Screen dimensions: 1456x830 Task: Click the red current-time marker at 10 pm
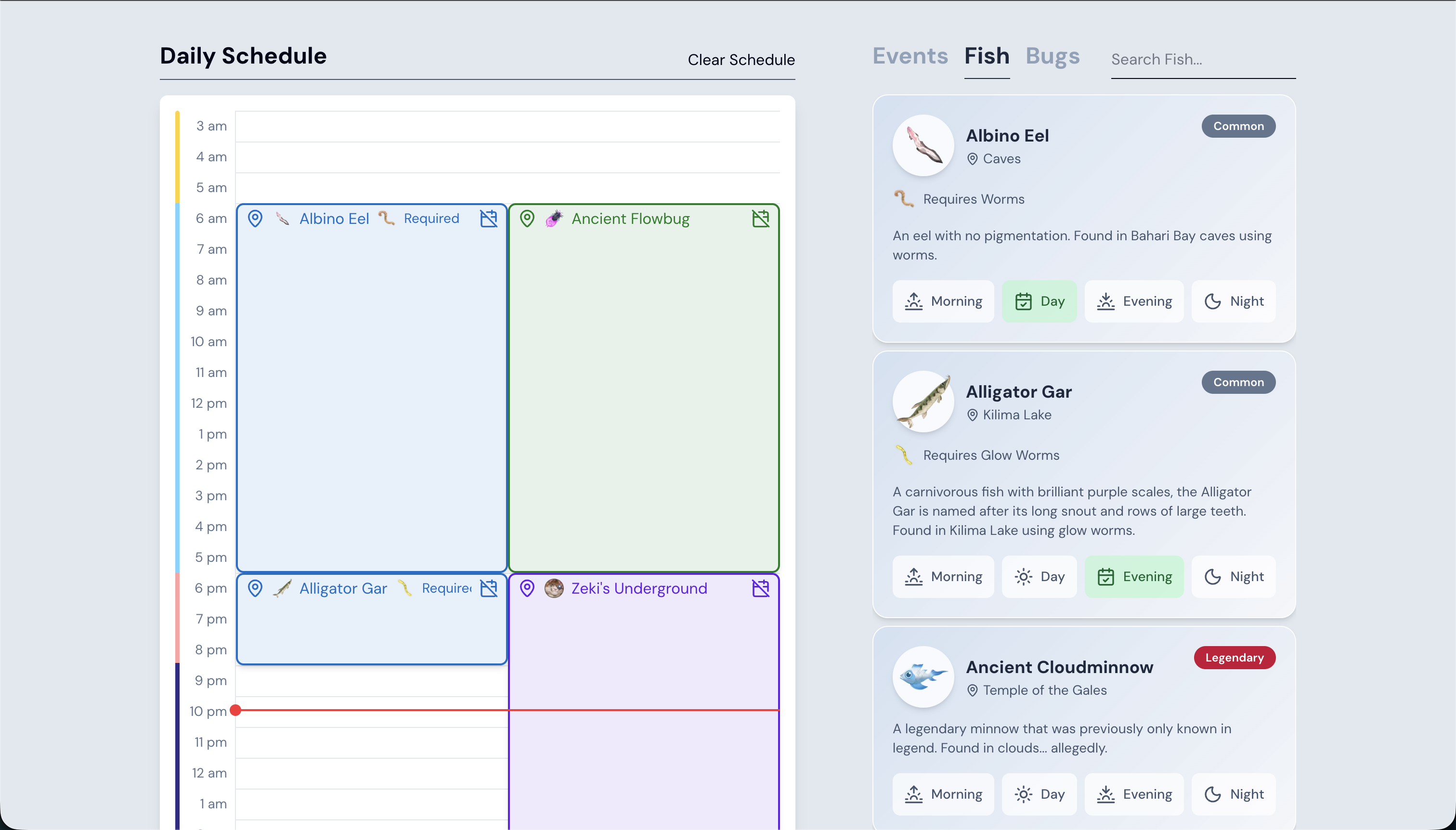(x=236, y=710)
